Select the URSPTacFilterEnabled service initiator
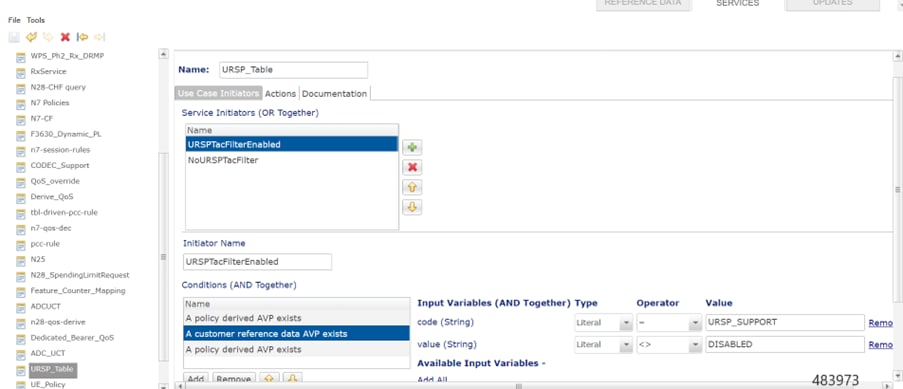Viewport: 903px width, 389px height. tap(291, 144)
